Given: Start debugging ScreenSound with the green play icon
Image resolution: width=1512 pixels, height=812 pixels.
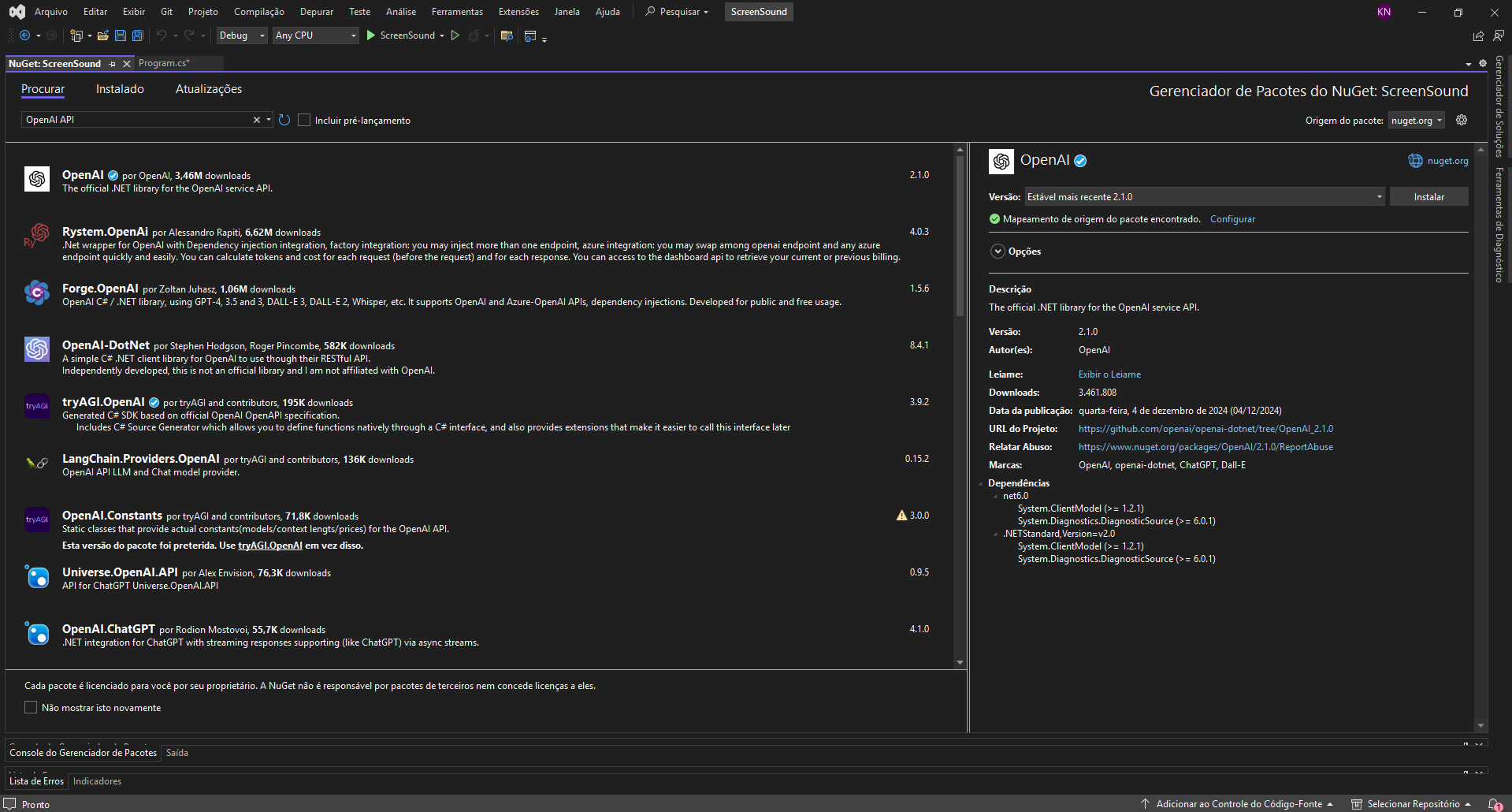Looking at the screenshot, I should pyautogui.click(x=370, y=35).
